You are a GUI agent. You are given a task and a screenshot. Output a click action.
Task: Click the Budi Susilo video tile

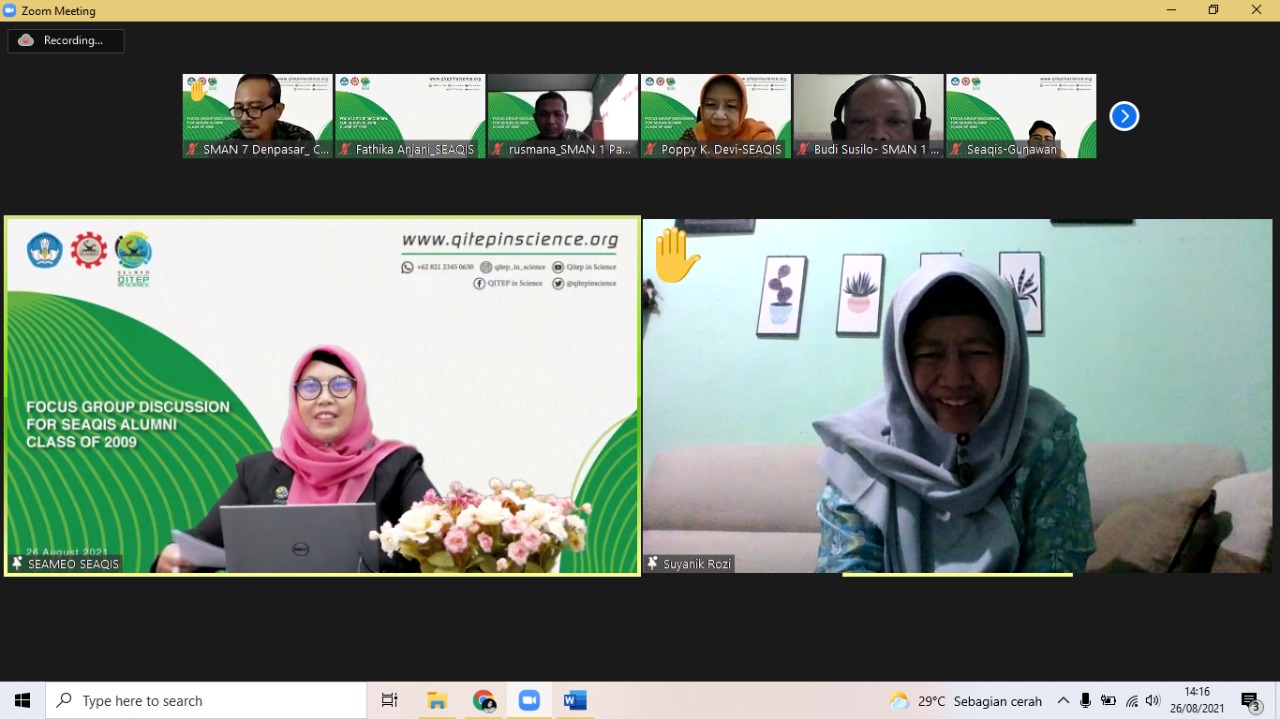[x=868, y=115]
